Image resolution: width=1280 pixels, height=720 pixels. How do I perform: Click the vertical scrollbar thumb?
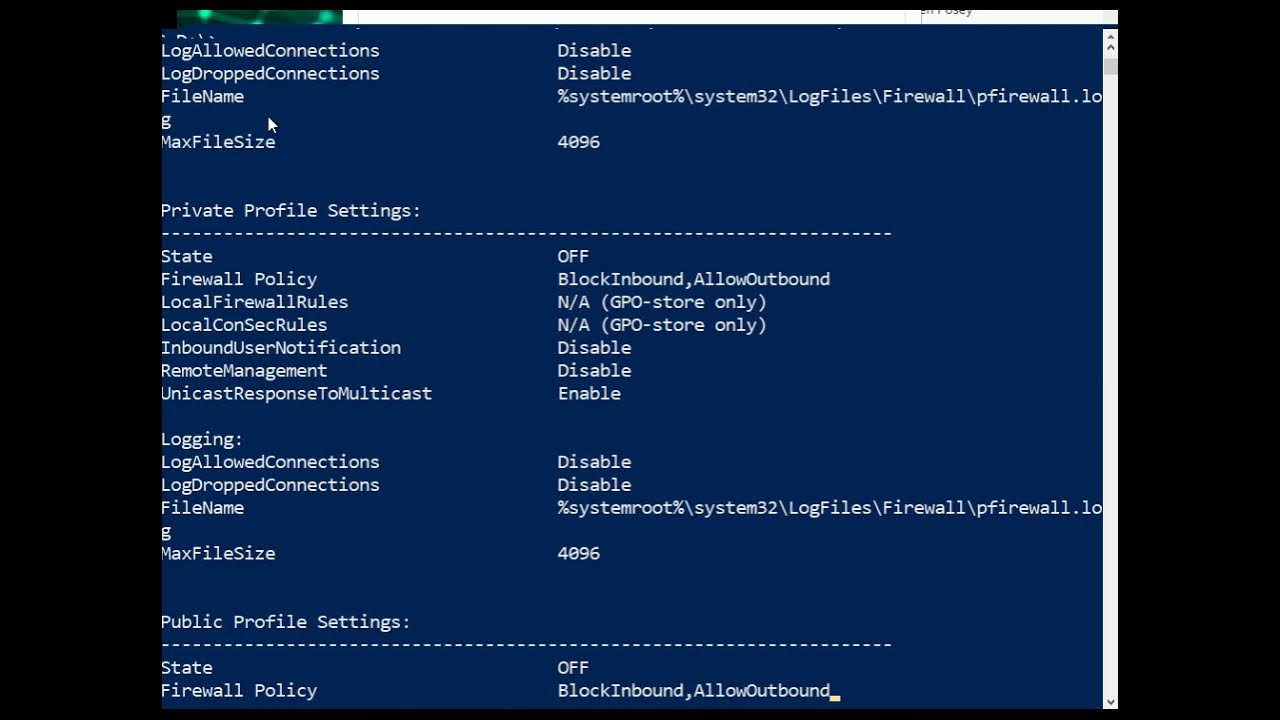tap(1110, 67)
